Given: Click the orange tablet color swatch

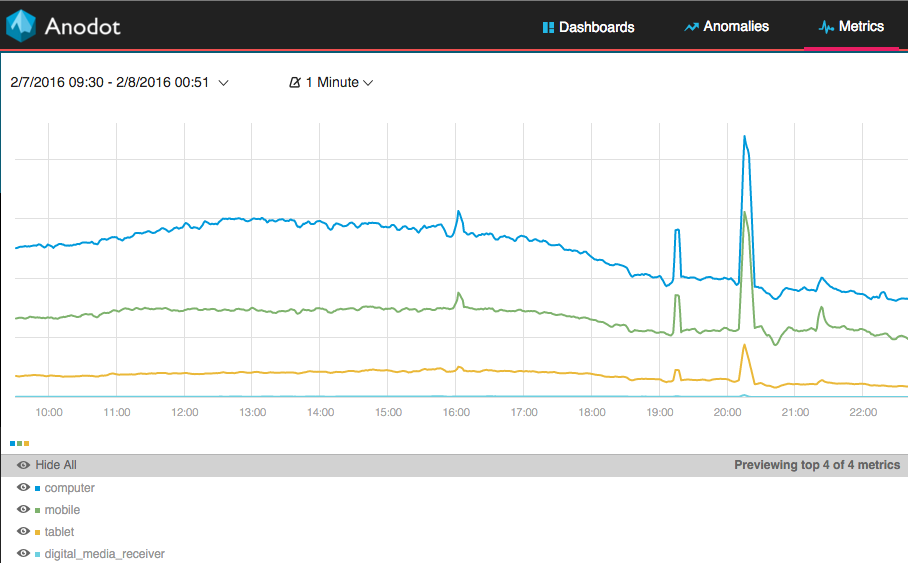Looking at the screenshot, I should pos(38,533).
